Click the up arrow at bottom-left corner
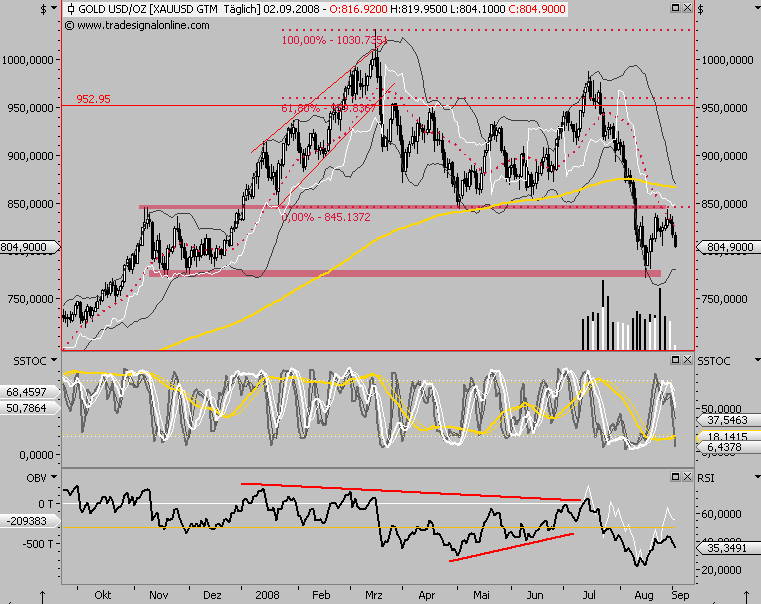This screenshot has height=604, width=761. point(43,597)
